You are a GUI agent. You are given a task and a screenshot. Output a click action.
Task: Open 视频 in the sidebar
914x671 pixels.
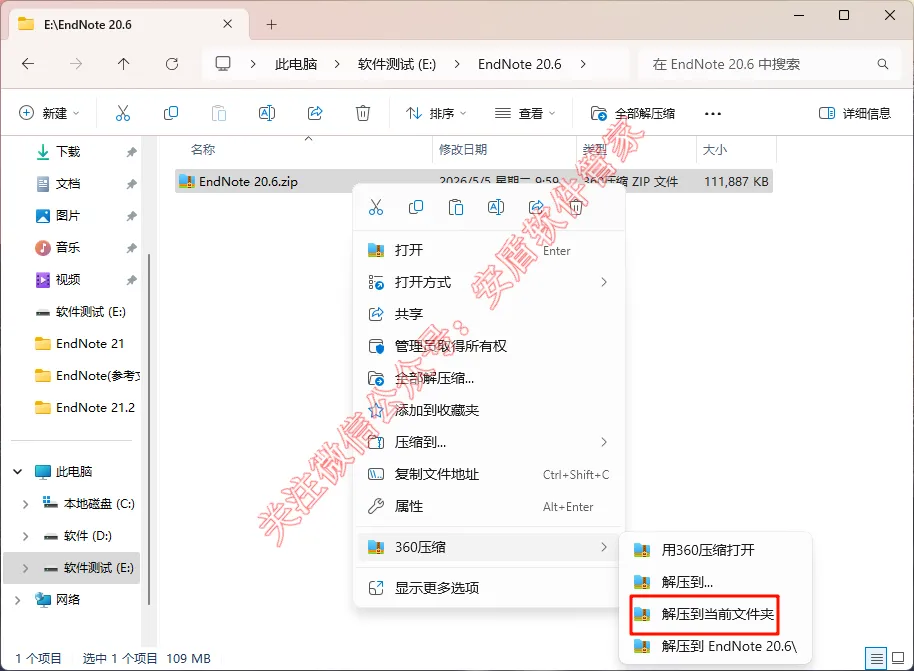click(x=68, y=280)
